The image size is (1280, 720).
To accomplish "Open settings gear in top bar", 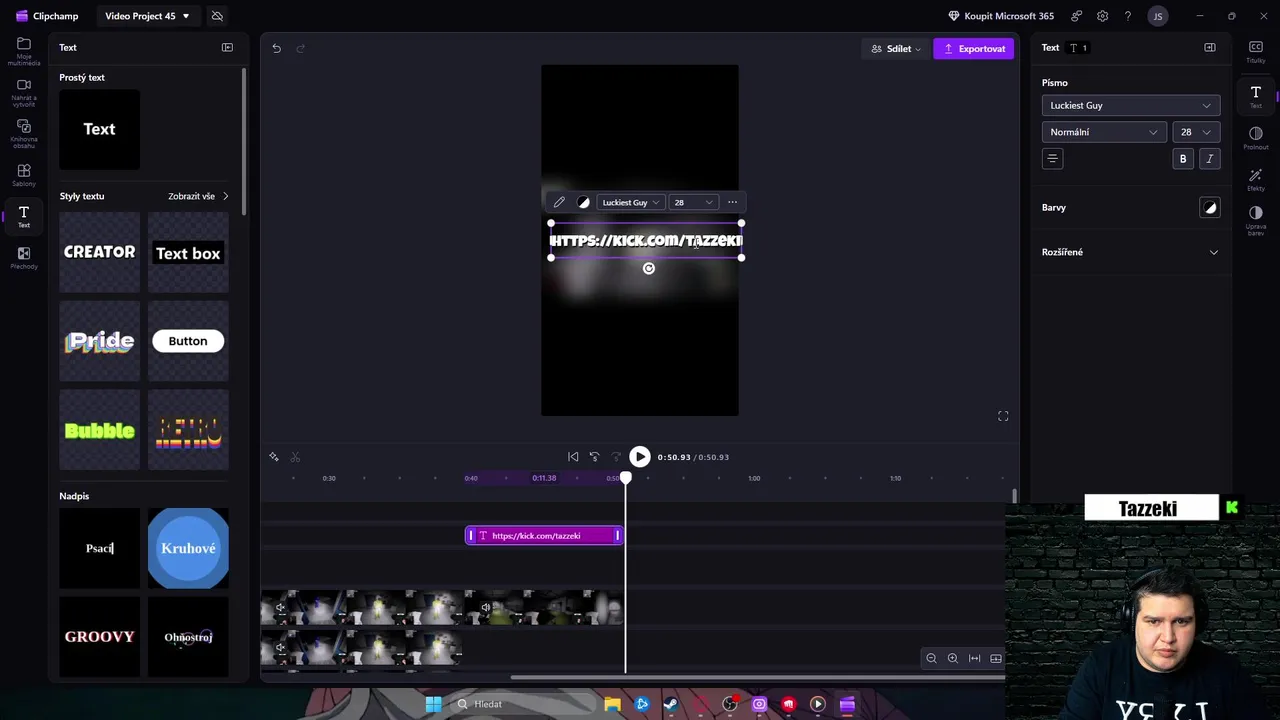I will (1102, 16).
